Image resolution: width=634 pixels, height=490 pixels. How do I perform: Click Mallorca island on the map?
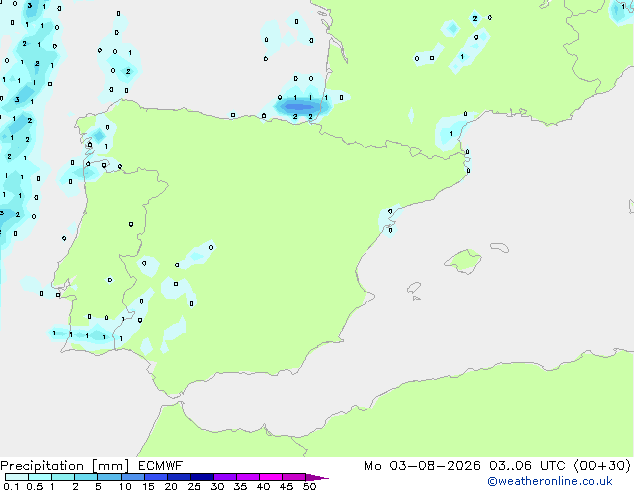click(463, 261)
